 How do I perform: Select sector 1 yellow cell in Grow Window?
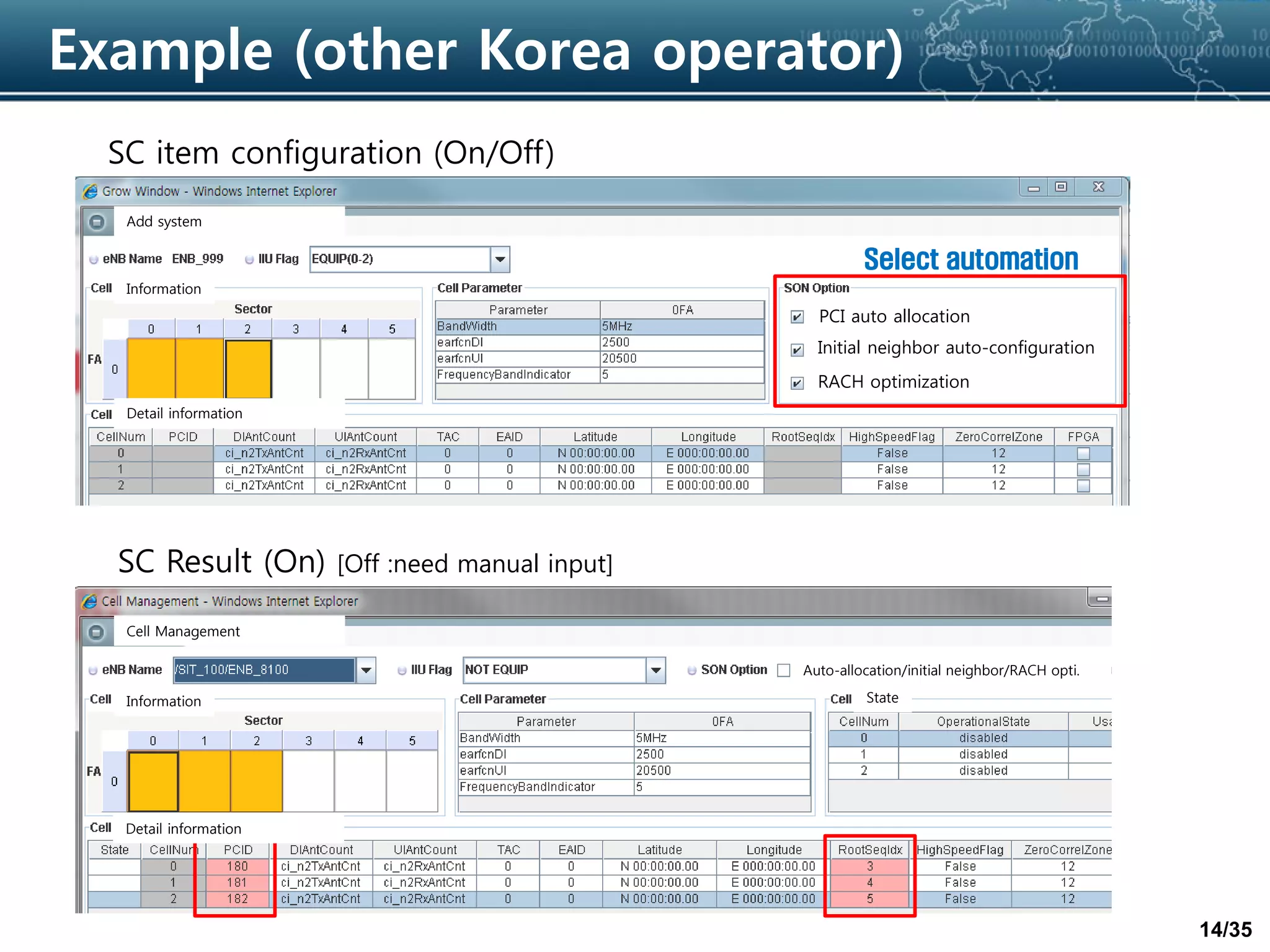(200, 368)
